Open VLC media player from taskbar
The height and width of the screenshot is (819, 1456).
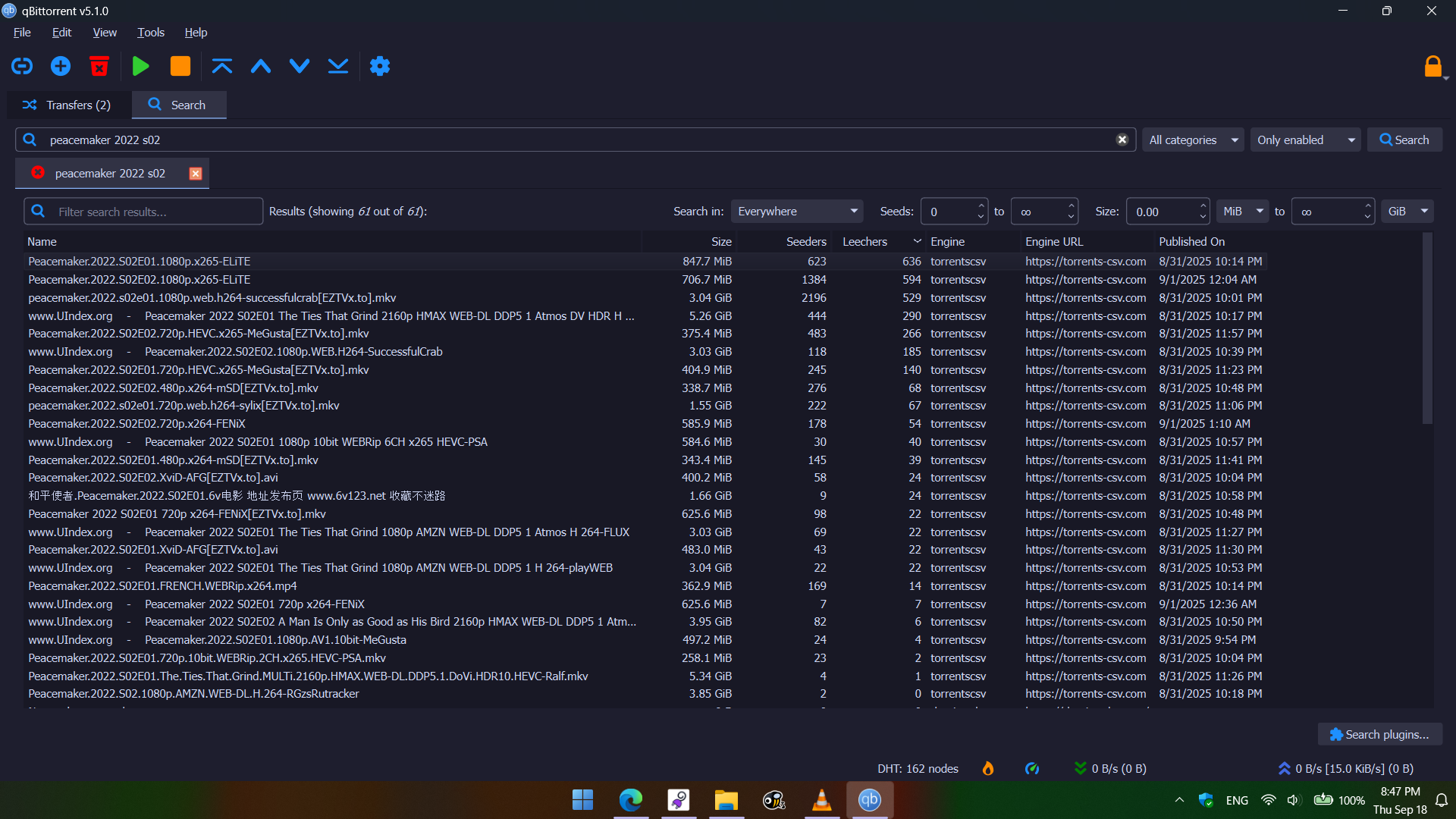click(821, 800)
